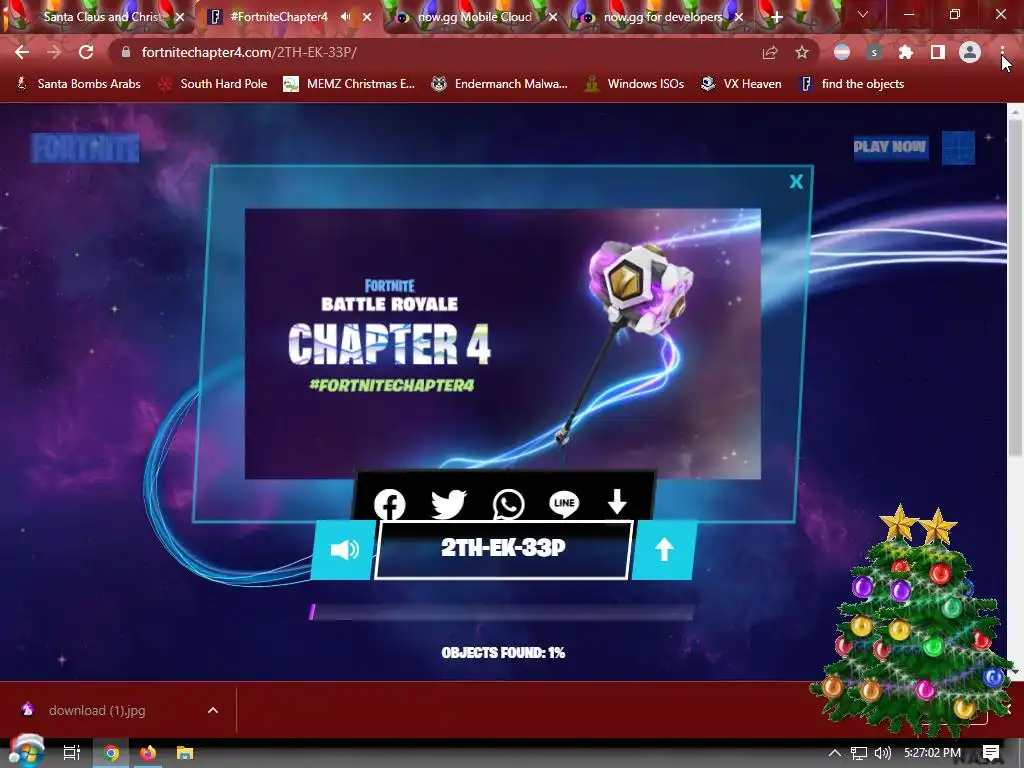This screenshot has width=1024, height=768.
Task: Share via the LINE icon
Action: pos(564,504)
